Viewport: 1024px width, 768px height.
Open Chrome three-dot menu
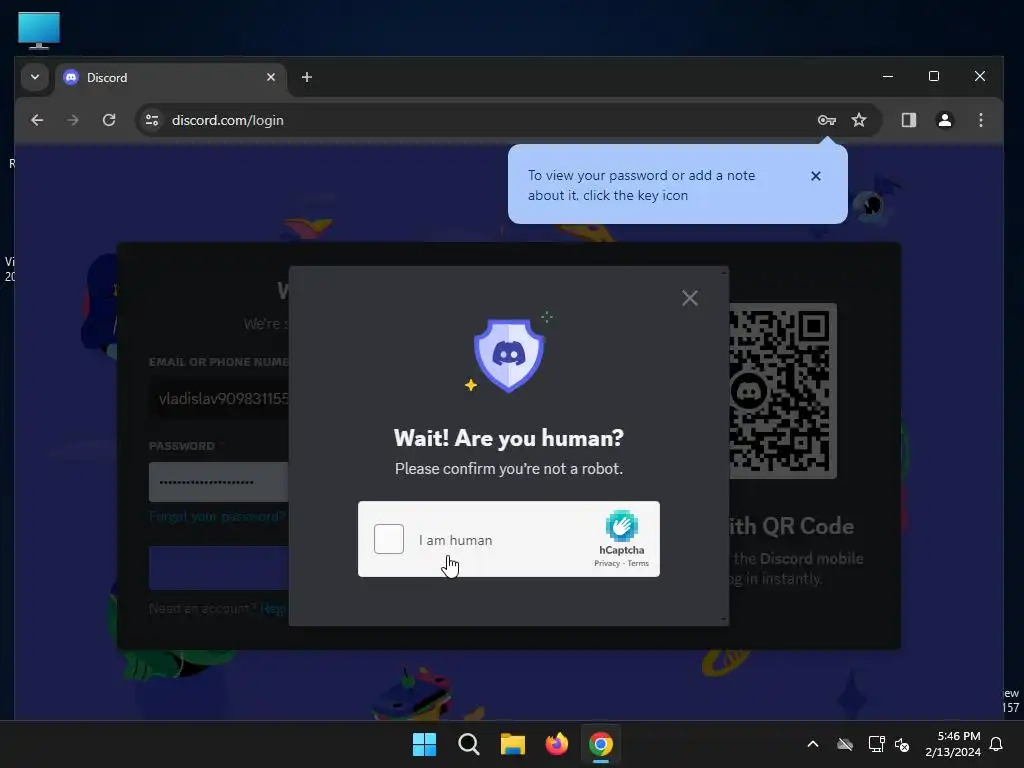pos(980,120)
